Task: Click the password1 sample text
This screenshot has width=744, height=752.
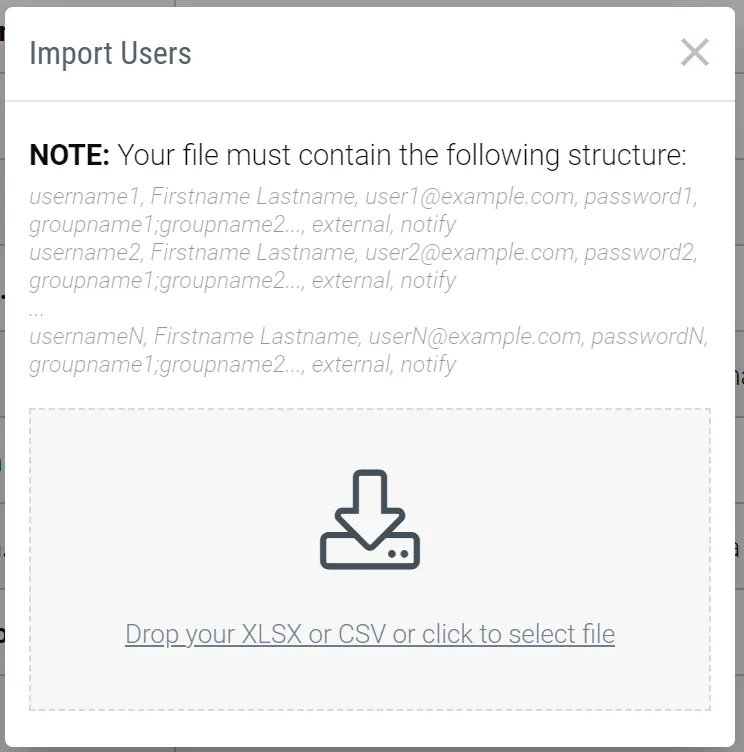Action: pyautogui.click(x=638, y=197)
